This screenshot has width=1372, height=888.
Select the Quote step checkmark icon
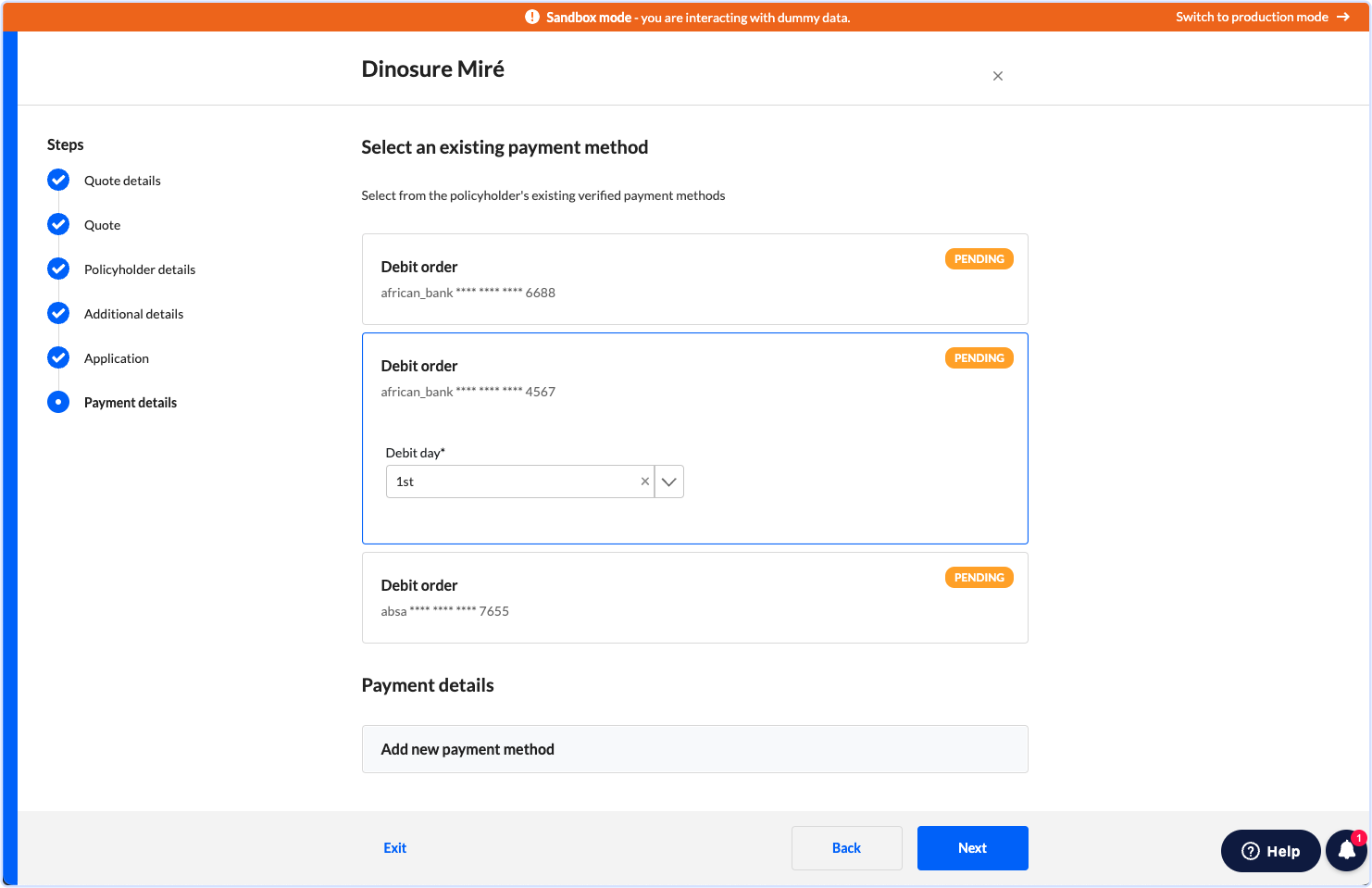click(x=58, y=224)
